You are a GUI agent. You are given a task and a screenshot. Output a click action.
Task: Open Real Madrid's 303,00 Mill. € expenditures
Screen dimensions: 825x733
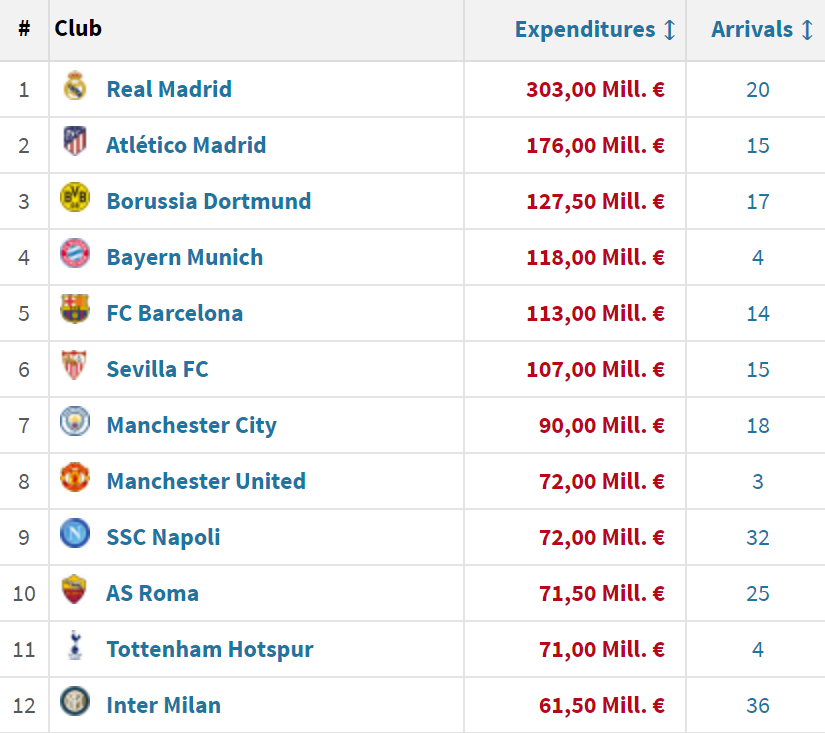(595, 89)
